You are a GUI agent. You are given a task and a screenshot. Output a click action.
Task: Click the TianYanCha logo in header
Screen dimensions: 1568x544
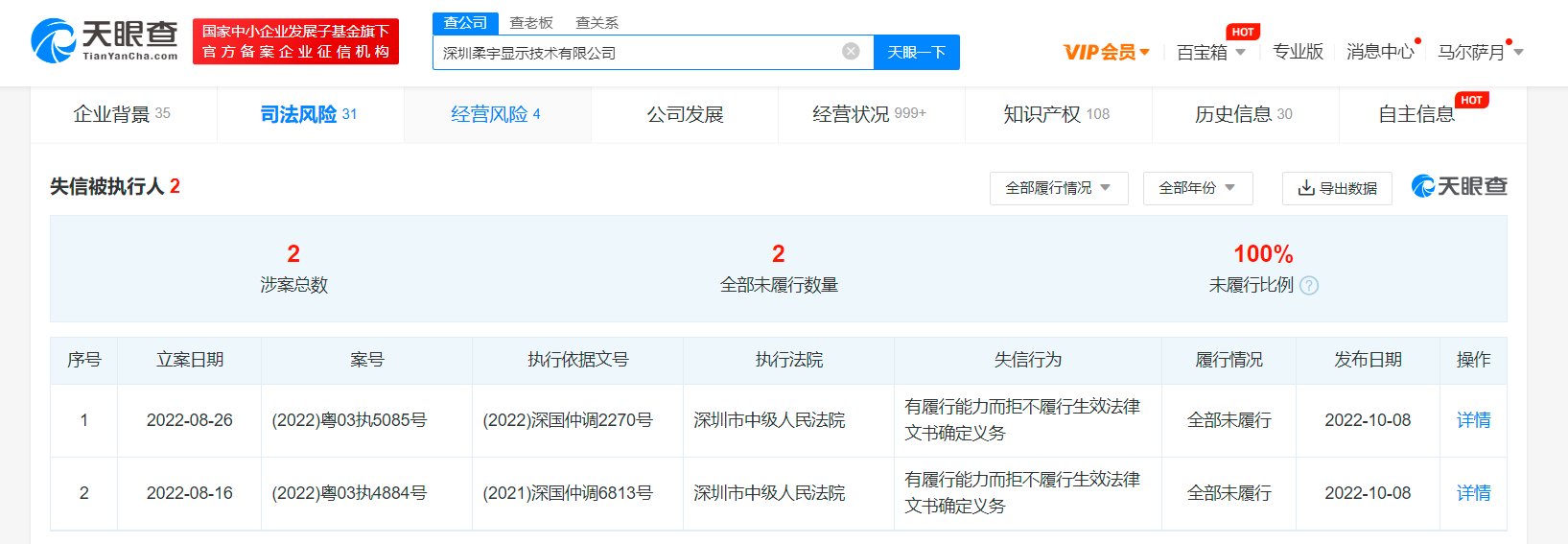105,40
